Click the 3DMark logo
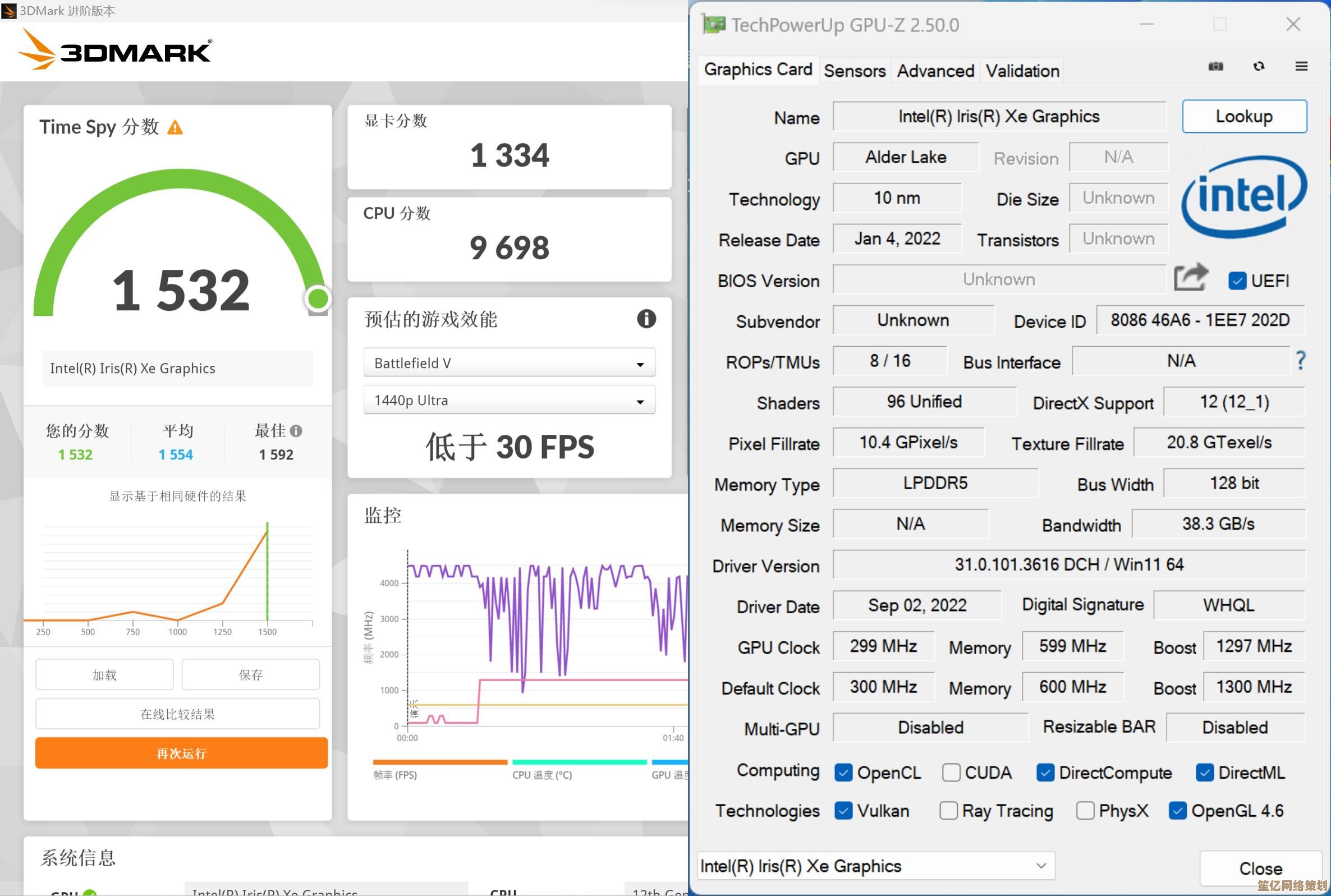1331x896 pixels. pyautogui.click(x=115, y=50)
